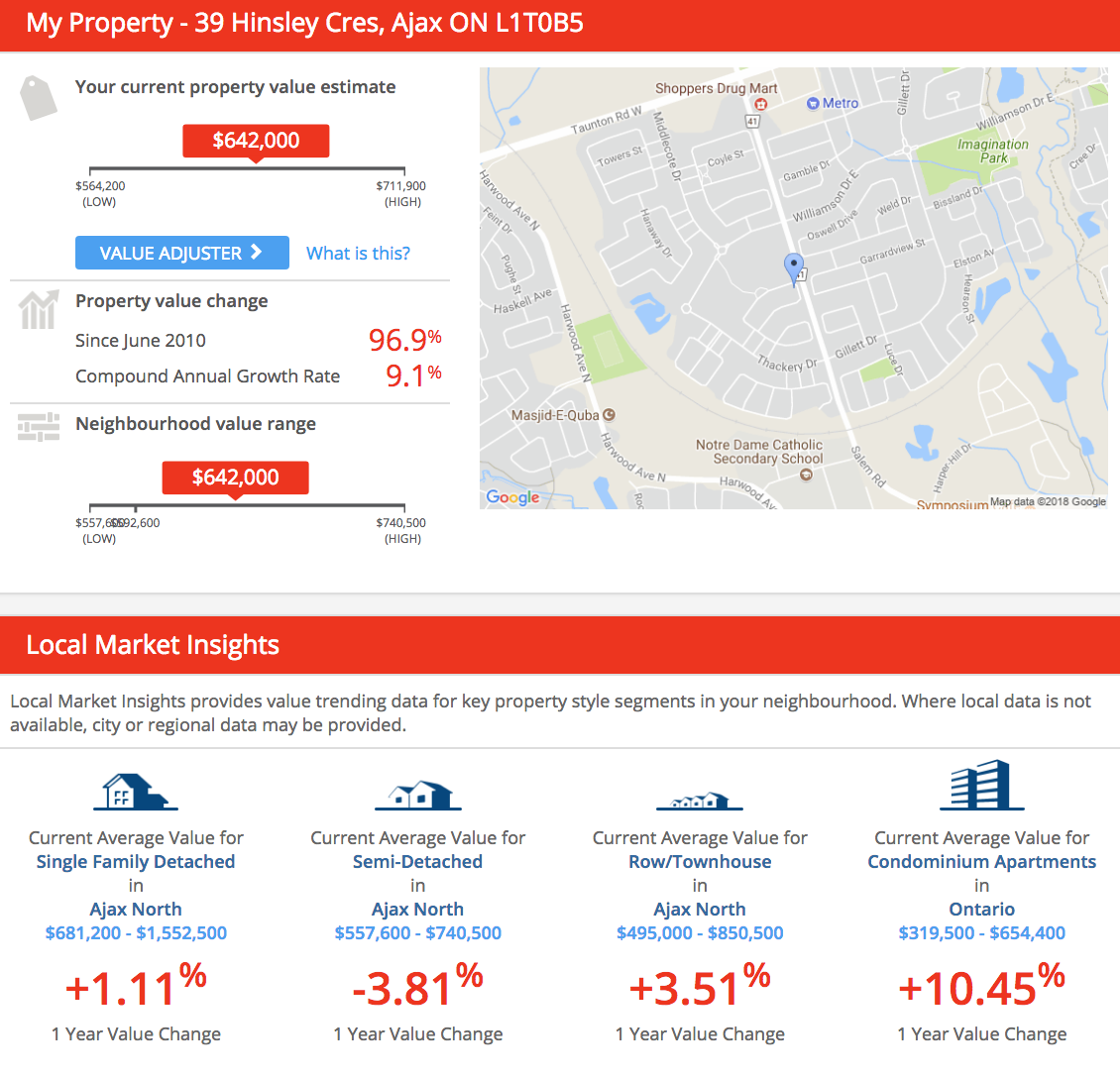Open the Single Family Detached link
This screenshot has width=1120, height=1080.
(136, 861)
